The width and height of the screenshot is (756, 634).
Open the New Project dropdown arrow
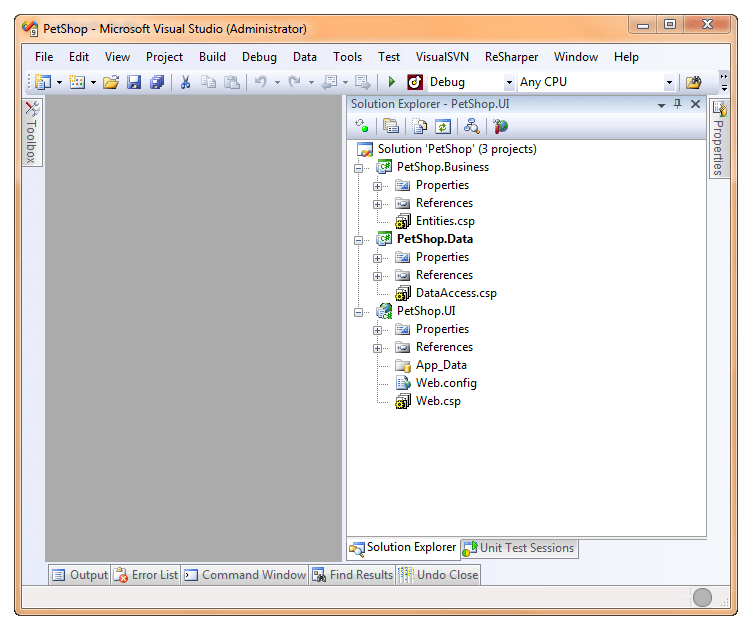[59, 82]
